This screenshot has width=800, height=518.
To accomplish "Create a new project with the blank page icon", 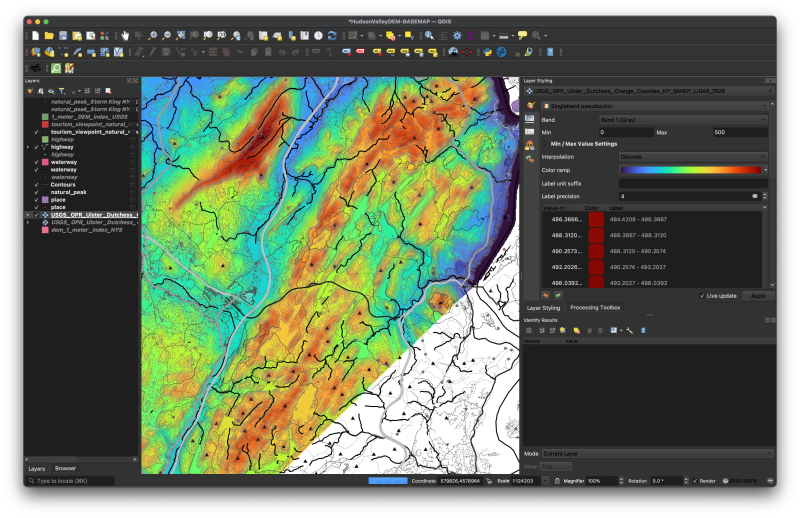I will pos(35,36).
